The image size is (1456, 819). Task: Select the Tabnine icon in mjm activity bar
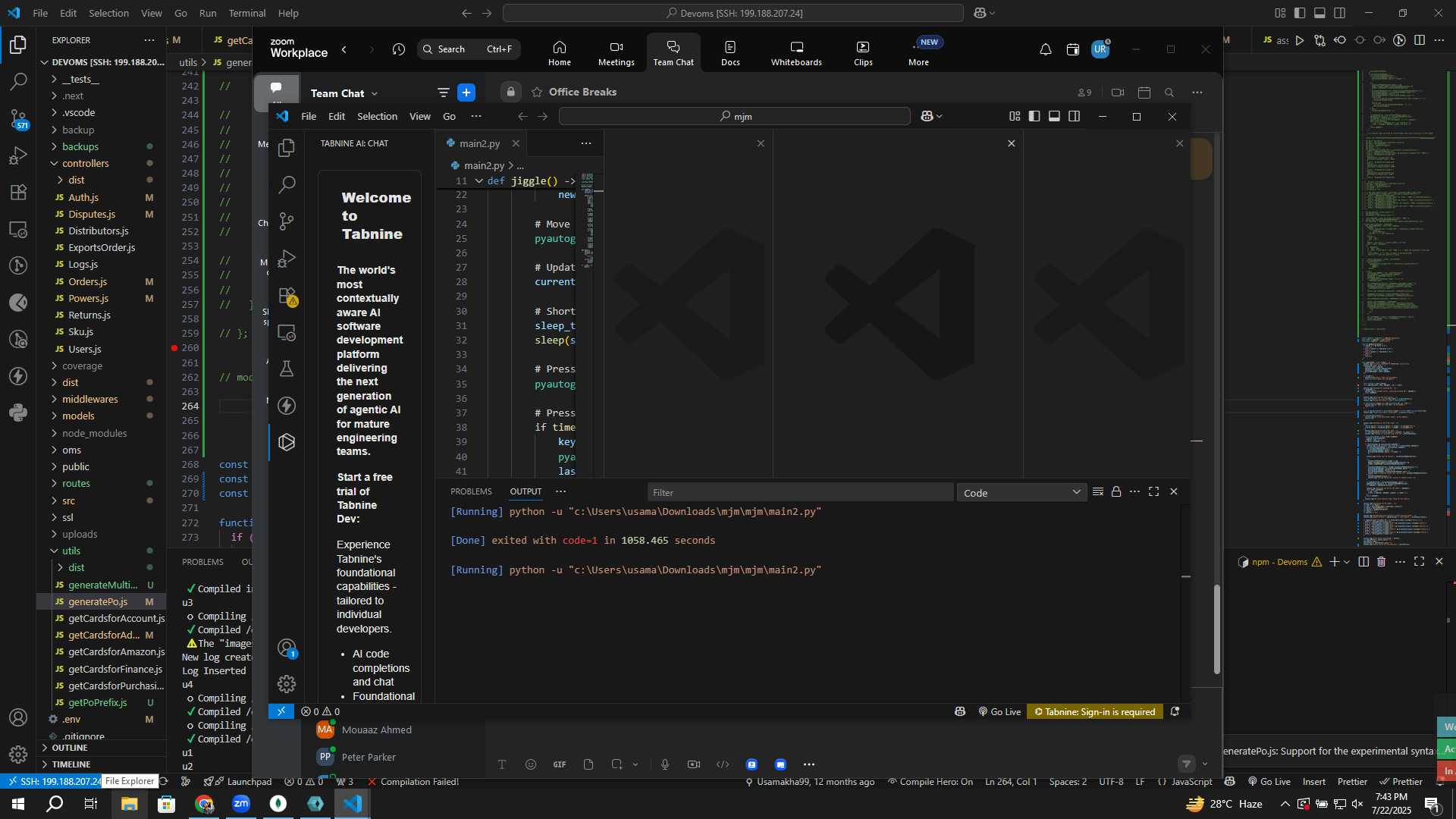click(x=287, y=442)
